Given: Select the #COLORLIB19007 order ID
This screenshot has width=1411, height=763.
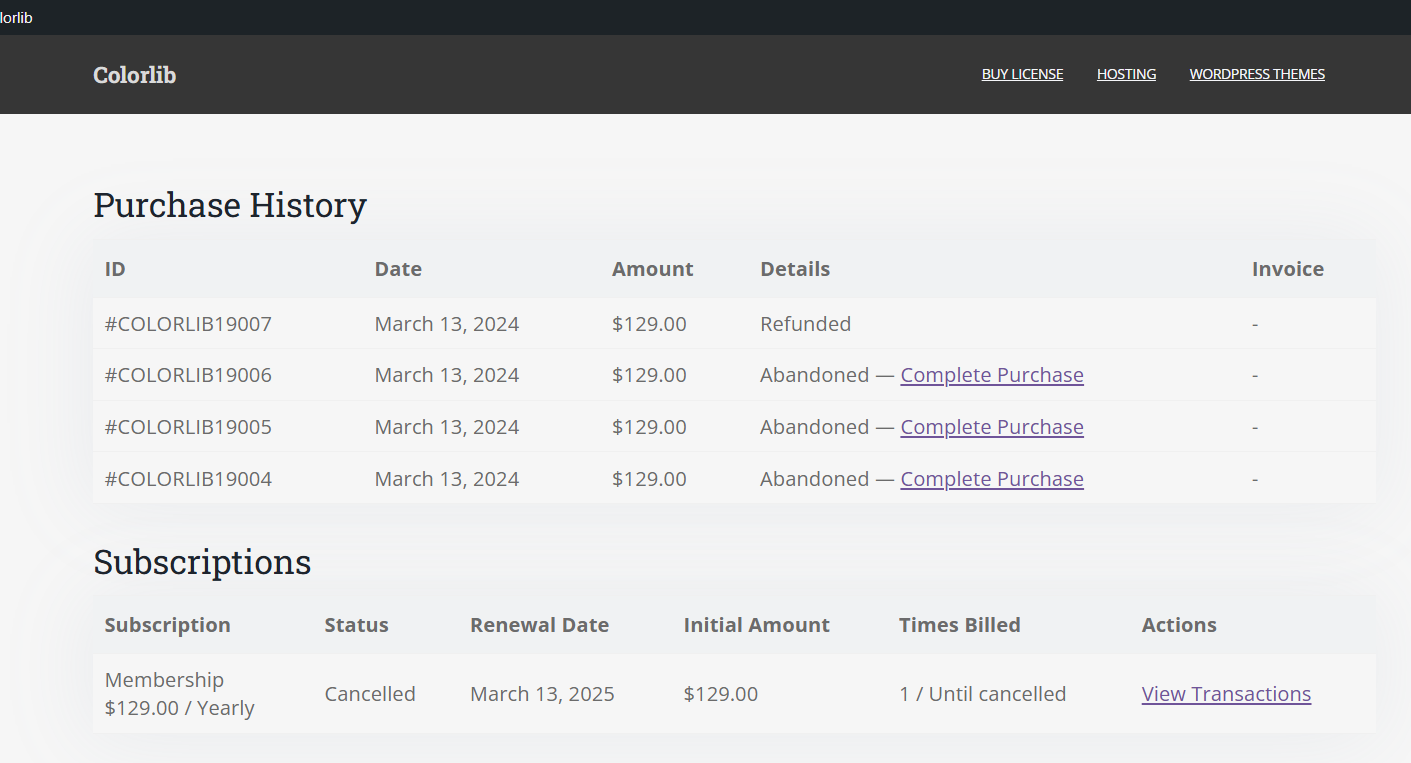Looking at the screenshot, I should point(188,324).
